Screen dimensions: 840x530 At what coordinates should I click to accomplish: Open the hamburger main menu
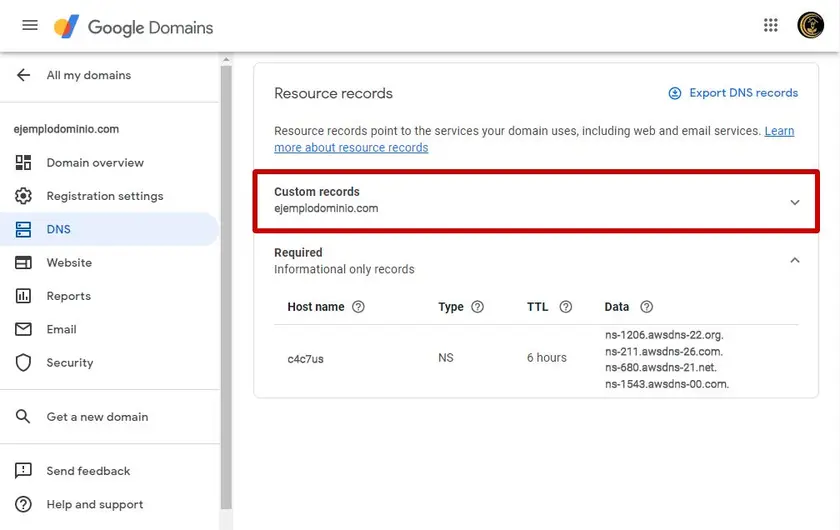point(30,25)
